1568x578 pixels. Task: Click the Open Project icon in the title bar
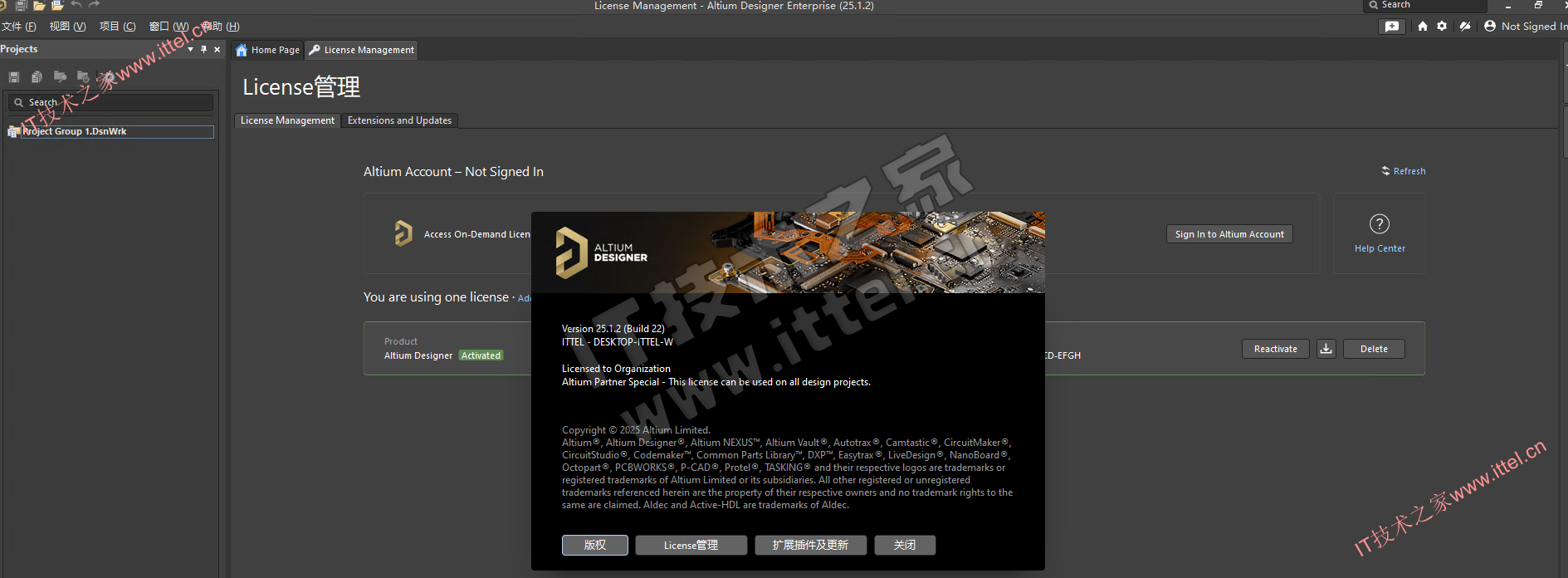[x=57, y=5]
